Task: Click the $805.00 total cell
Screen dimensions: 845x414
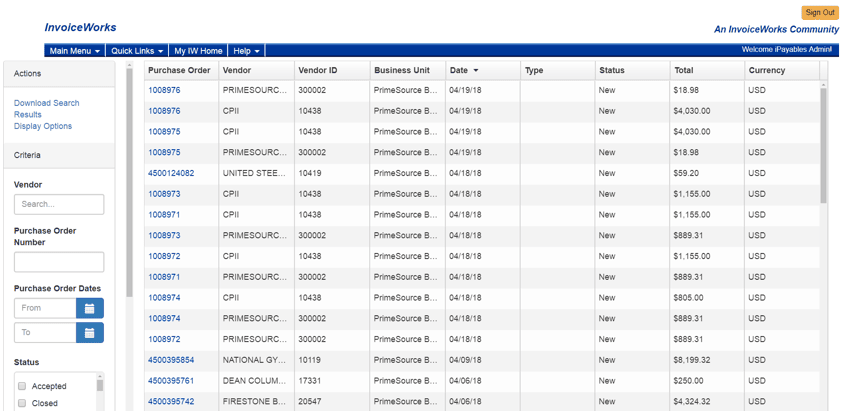Action: pos(708,298)
